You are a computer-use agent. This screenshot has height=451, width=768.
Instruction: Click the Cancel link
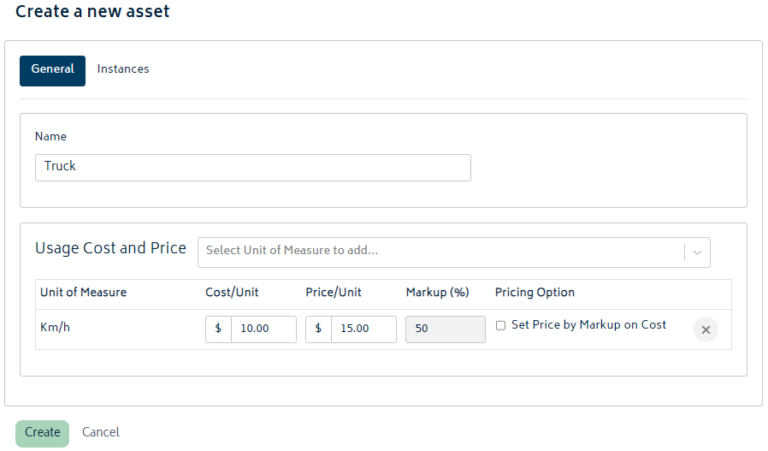[100, 433]
